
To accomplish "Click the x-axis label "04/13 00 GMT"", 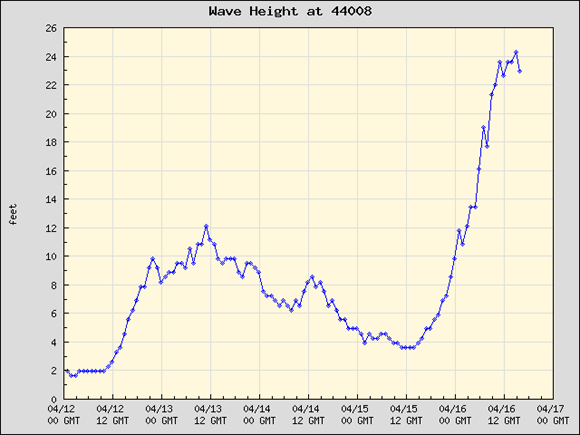I will click(161, 415).
